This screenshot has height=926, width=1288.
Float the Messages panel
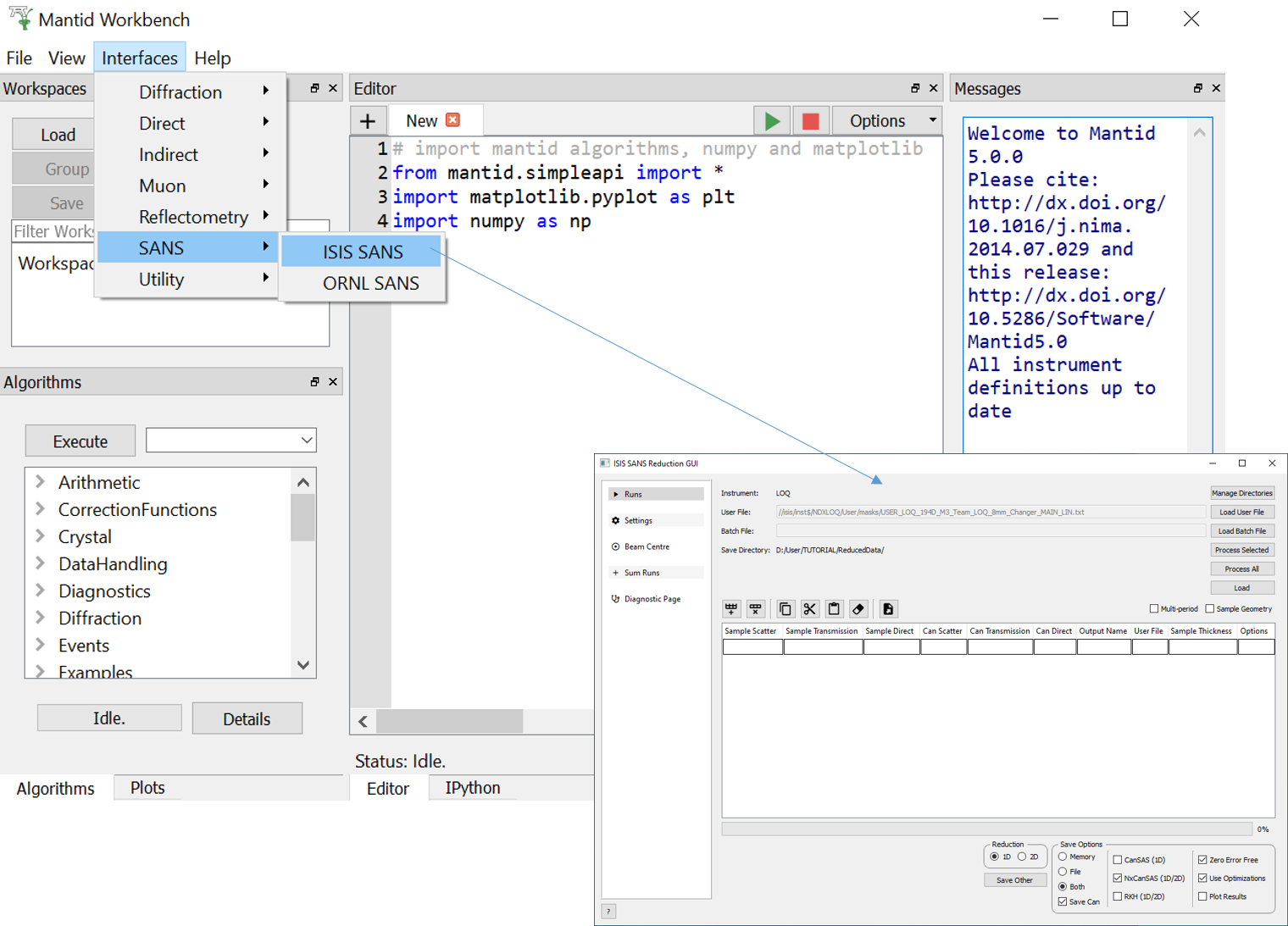1198,88
